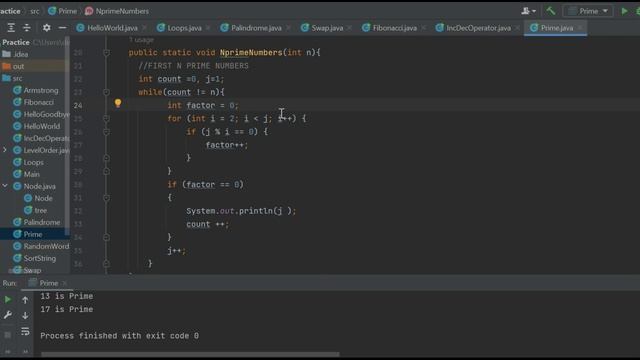Select the Node class under Node.java

click(x=38, y=198)
